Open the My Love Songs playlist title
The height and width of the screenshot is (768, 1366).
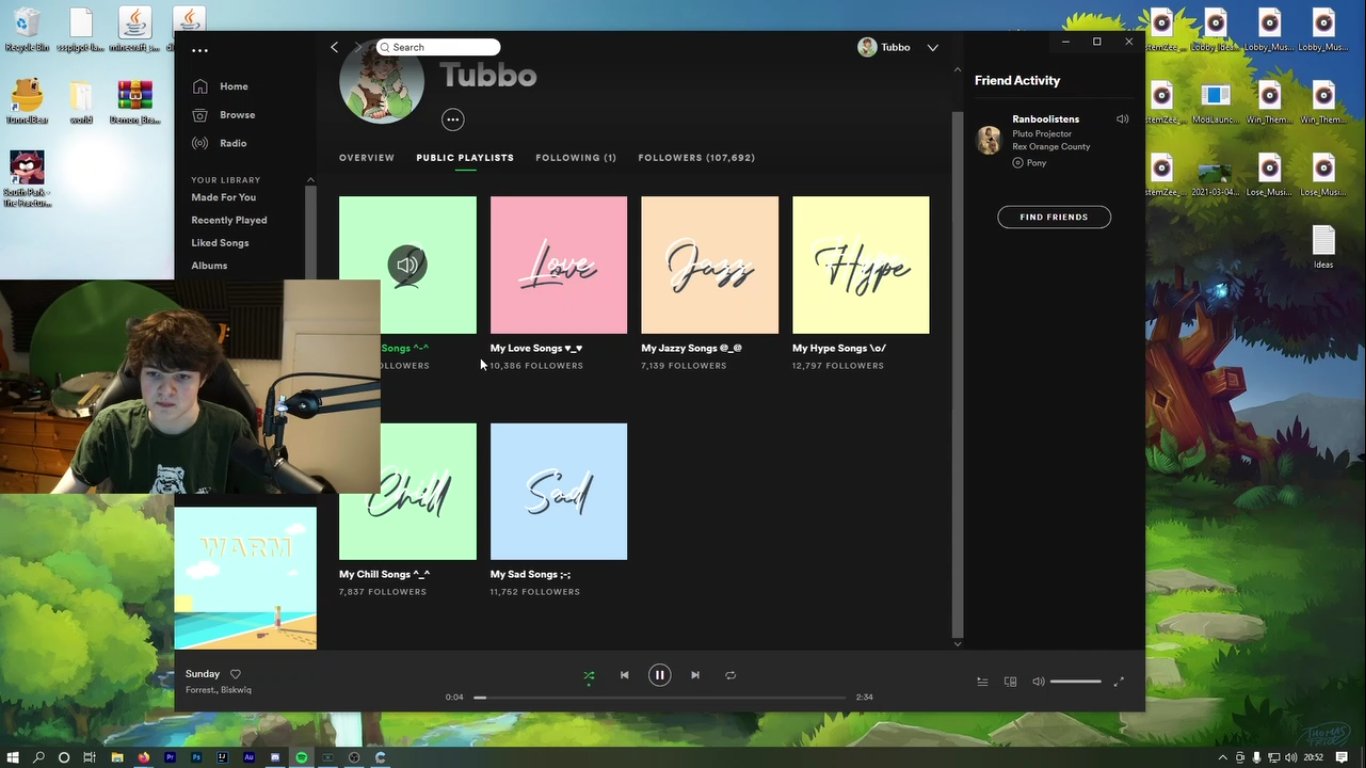point(536,348)
